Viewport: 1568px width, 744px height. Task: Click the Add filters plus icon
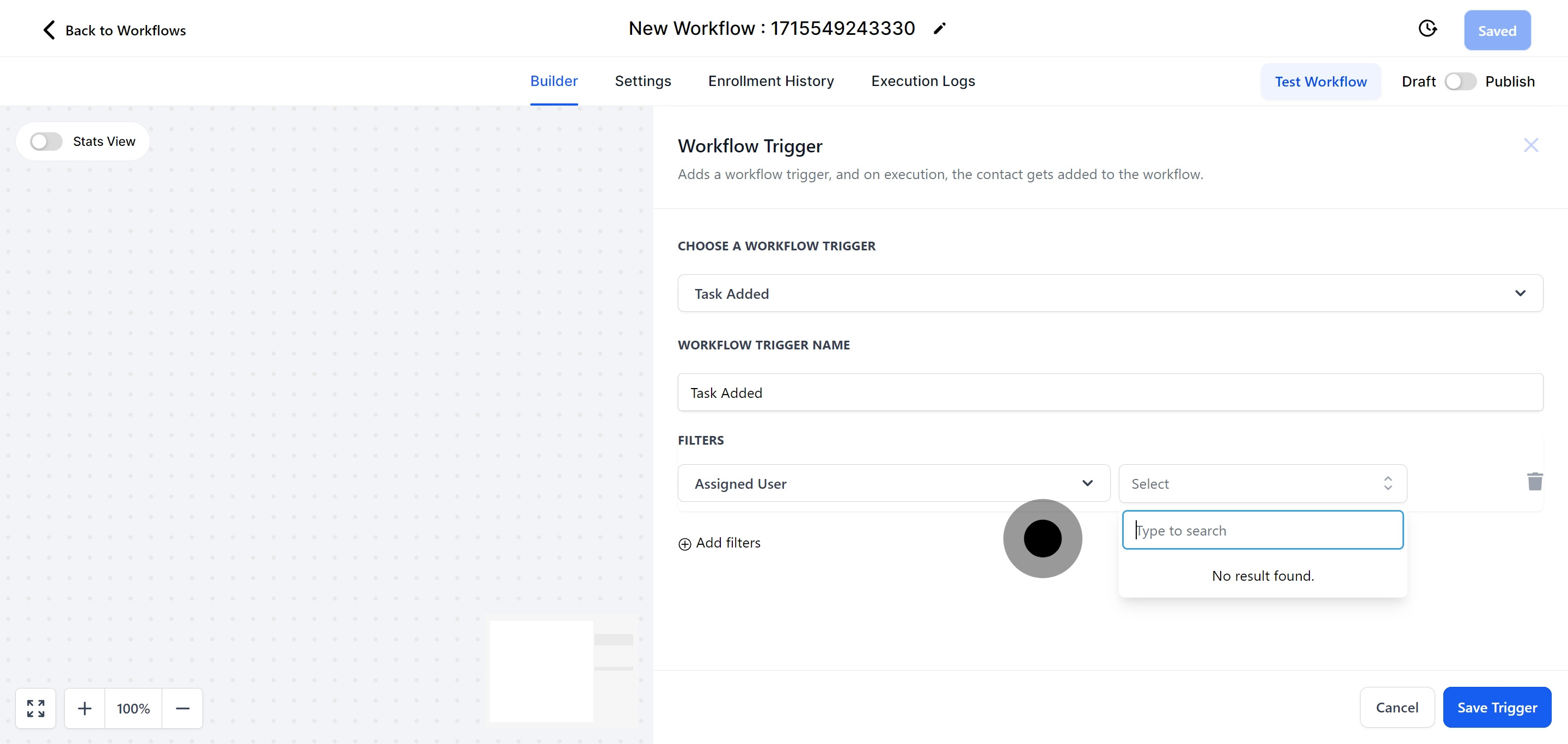685,544
